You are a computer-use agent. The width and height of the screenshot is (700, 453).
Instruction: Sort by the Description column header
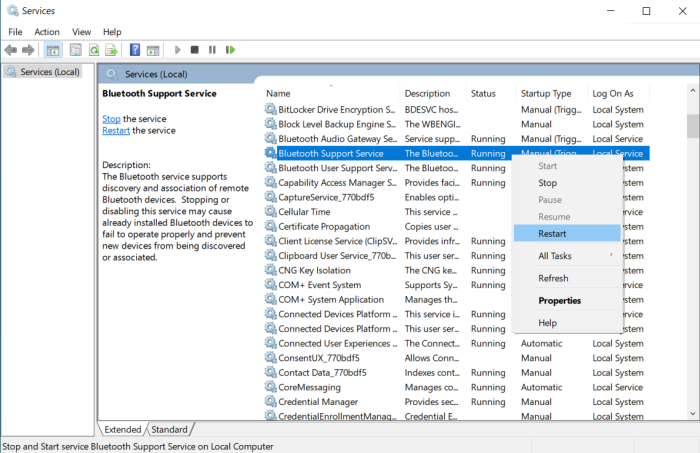point(433,93)
